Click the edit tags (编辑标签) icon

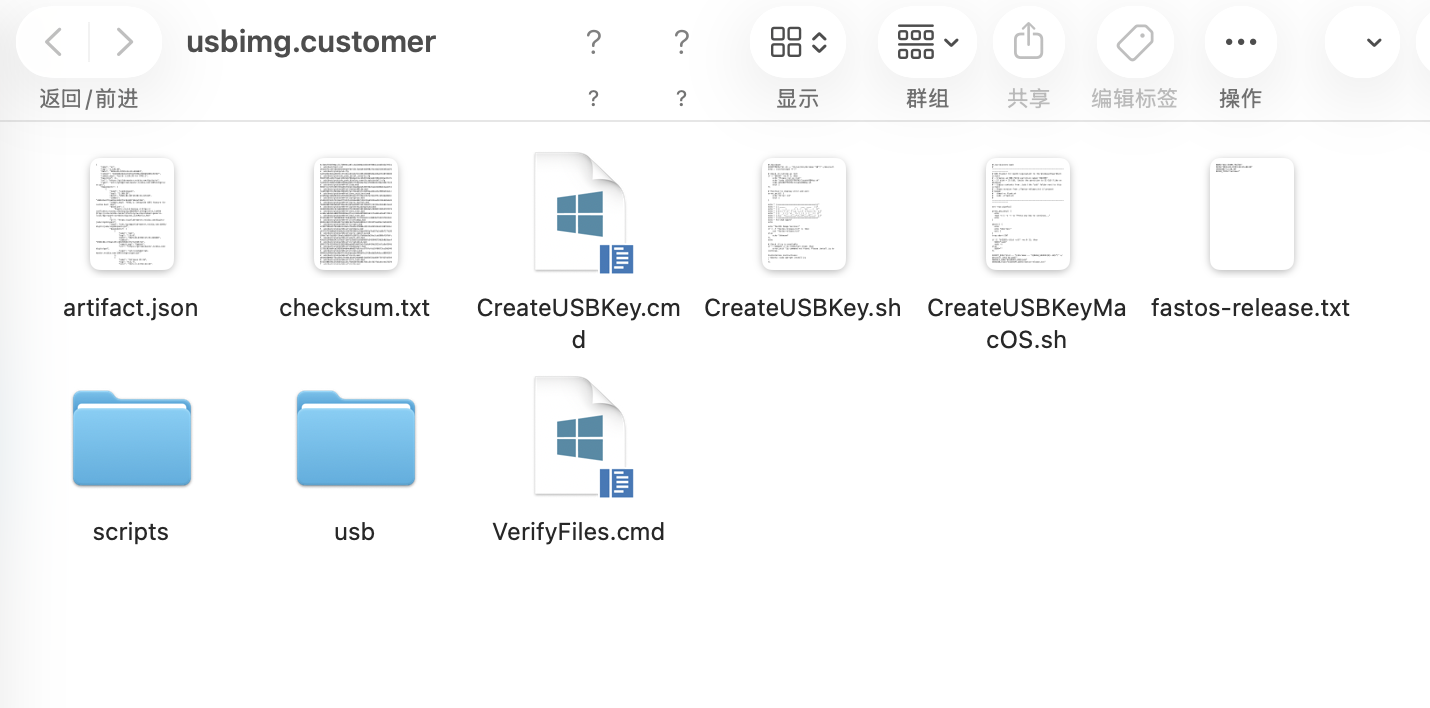1134,42
